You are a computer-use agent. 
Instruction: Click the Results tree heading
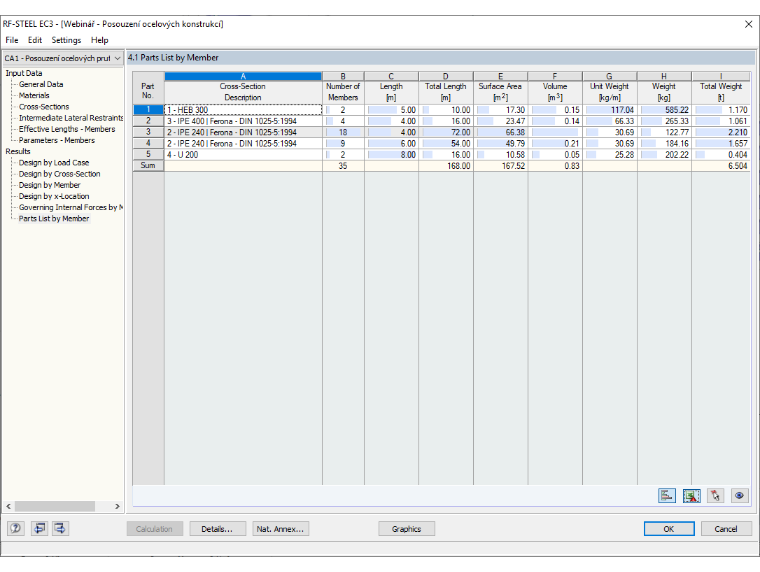[18, 151]
